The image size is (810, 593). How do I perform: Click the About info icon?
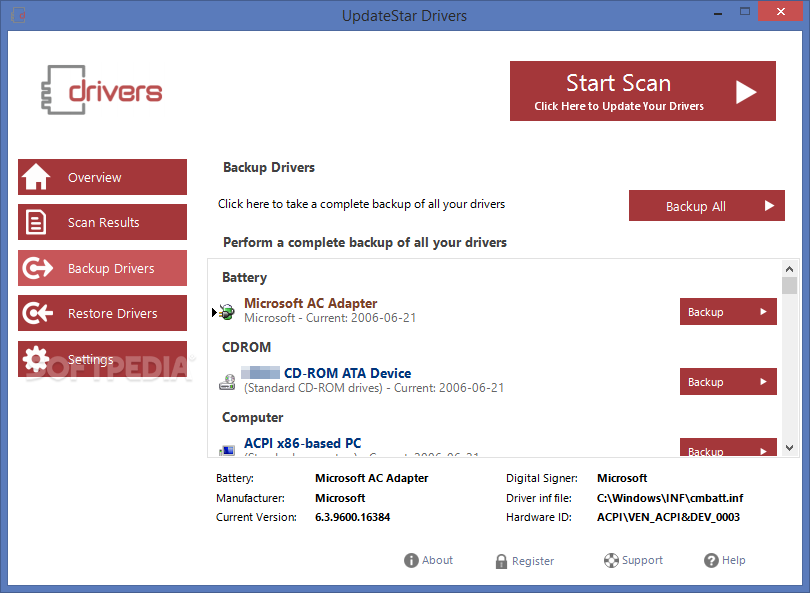point(411,560)
